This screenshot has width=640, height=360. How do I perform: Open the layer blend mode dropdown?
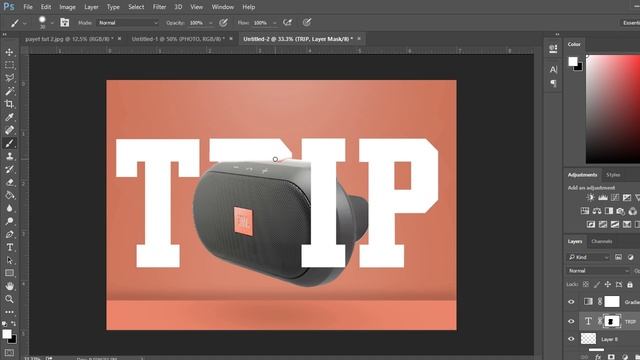[598, 271]
